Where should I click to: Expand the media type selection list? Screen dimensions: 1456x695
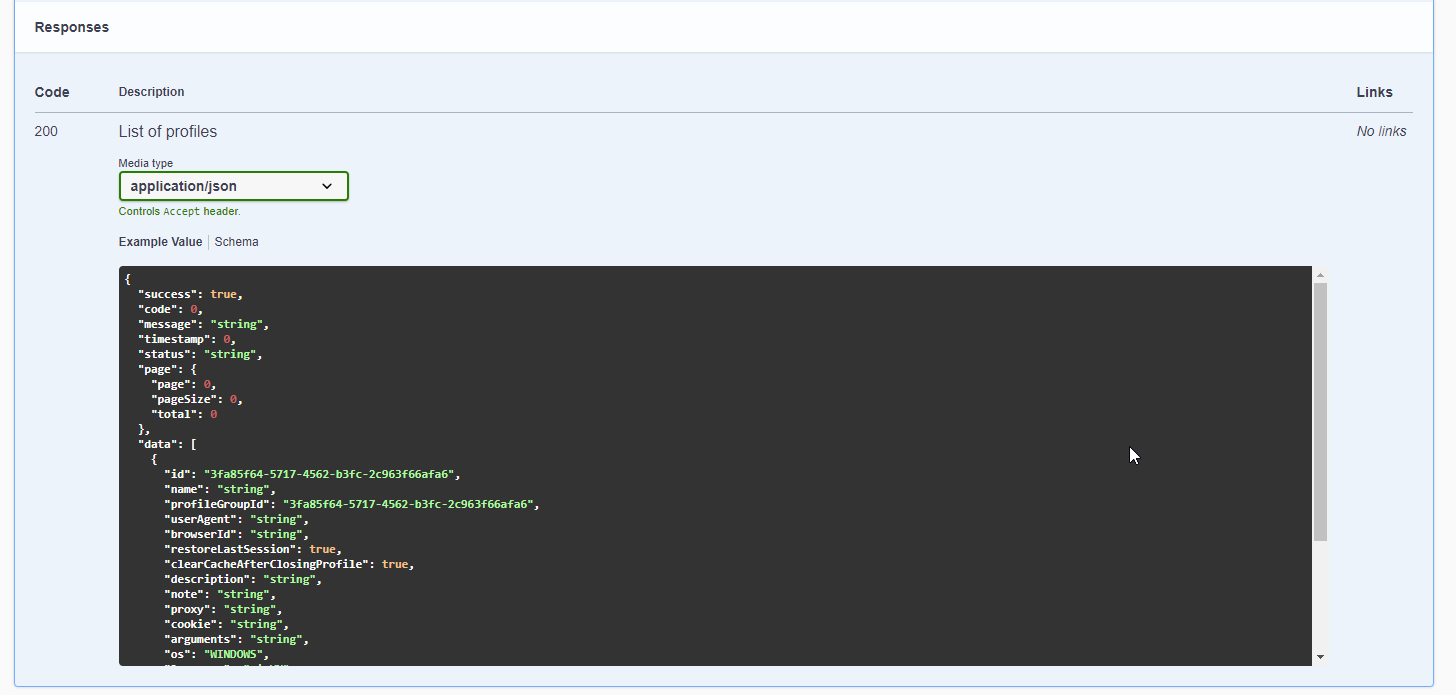[233, 186]
